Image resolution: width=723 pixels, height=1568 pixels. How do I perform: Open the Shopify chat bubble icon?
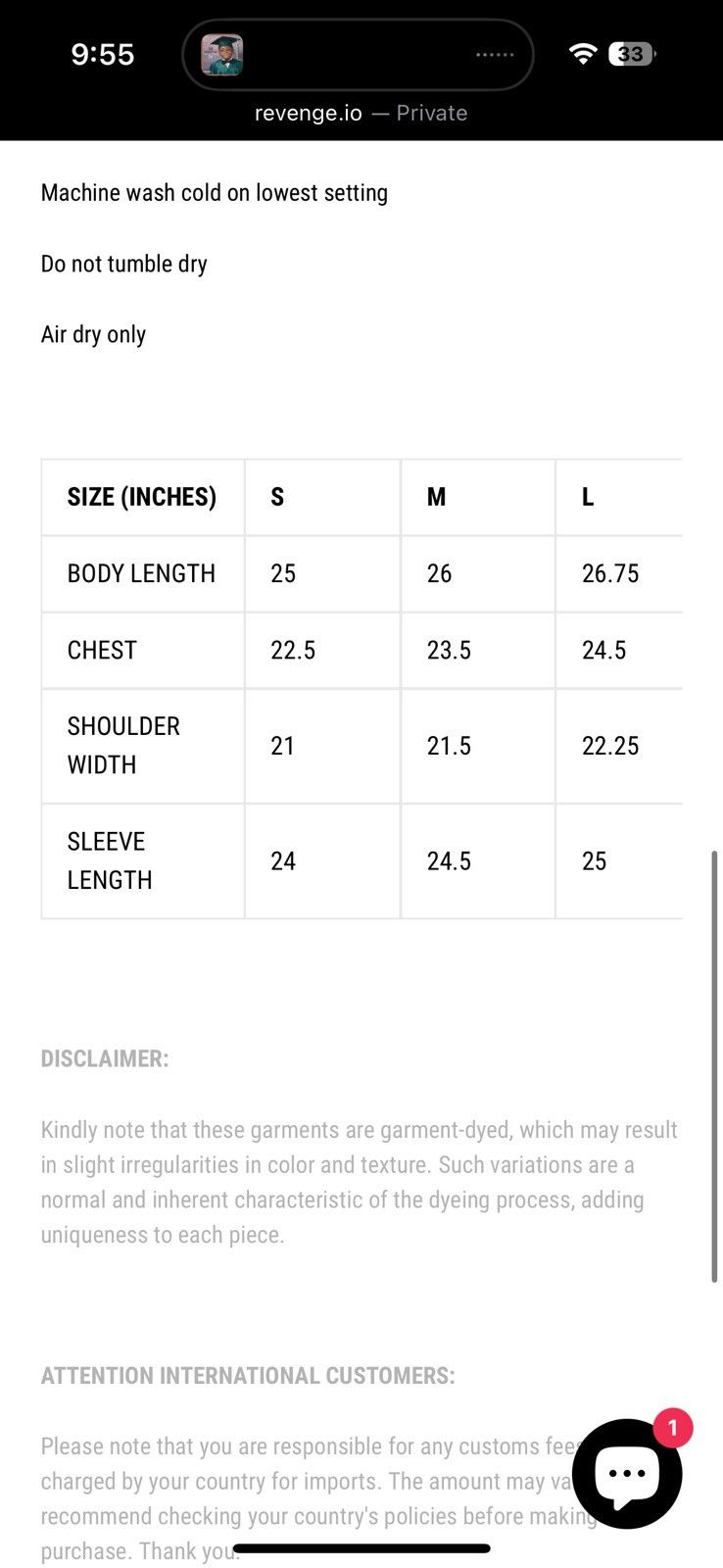tap(627, 1473)
